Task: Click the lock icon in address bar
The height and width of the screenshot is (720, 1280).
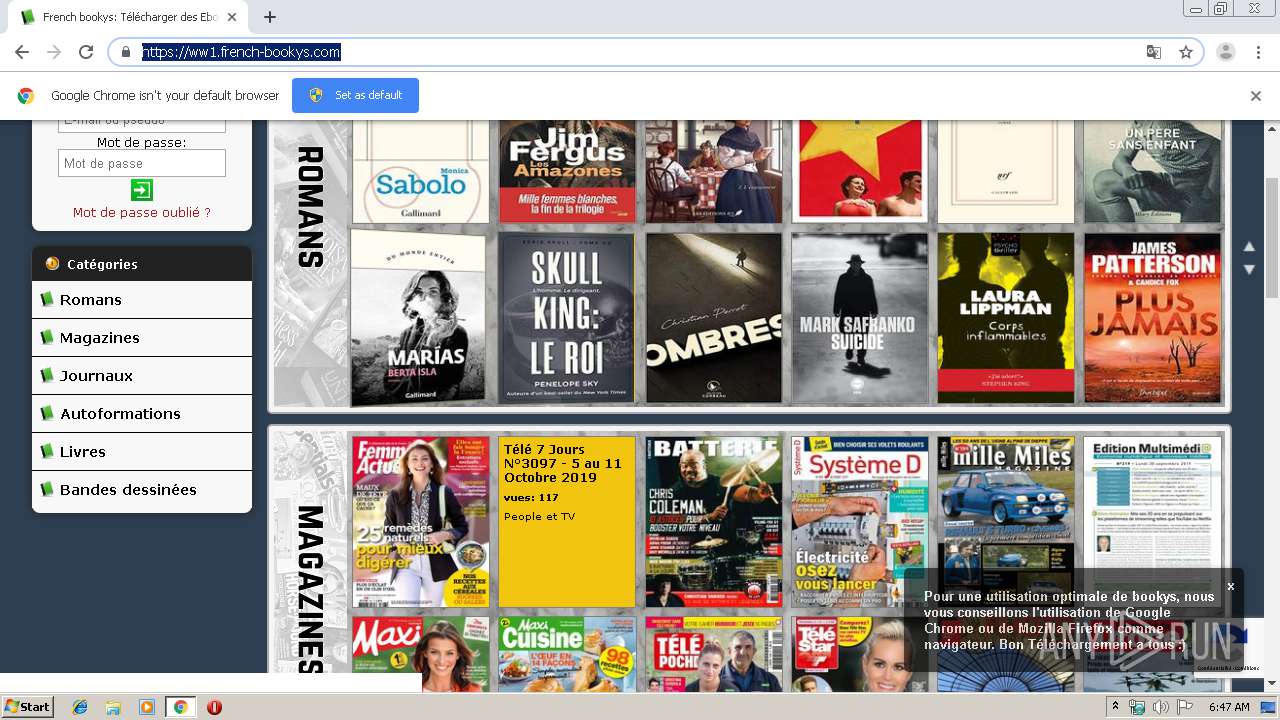Action: (x=126, y=52)
